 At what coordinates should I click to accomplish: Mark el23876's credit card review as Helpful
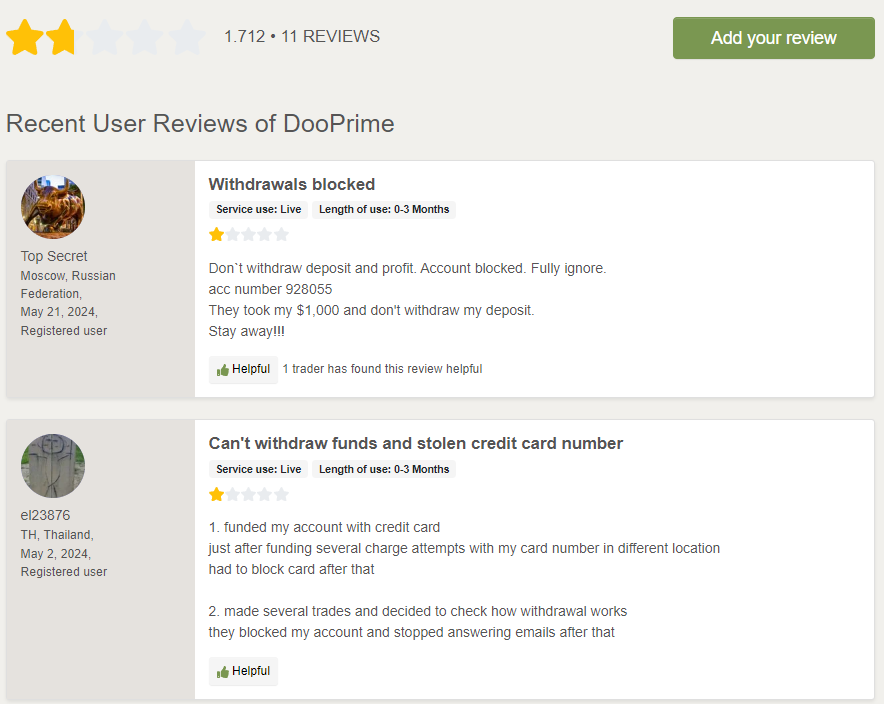pyautogui.click(x=243, y=671)
